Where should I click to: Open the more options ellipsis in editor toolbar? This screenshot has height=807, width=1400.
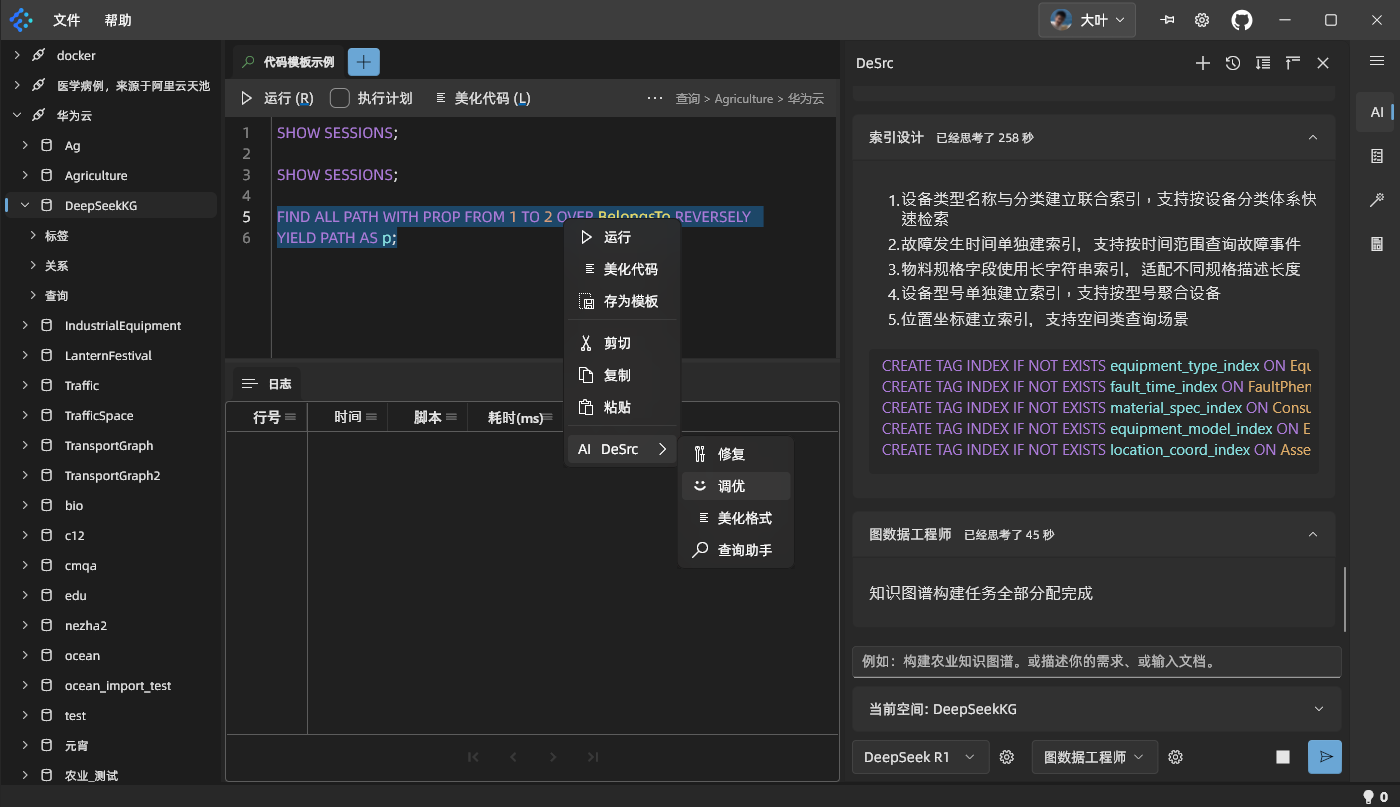pos(655,98)
